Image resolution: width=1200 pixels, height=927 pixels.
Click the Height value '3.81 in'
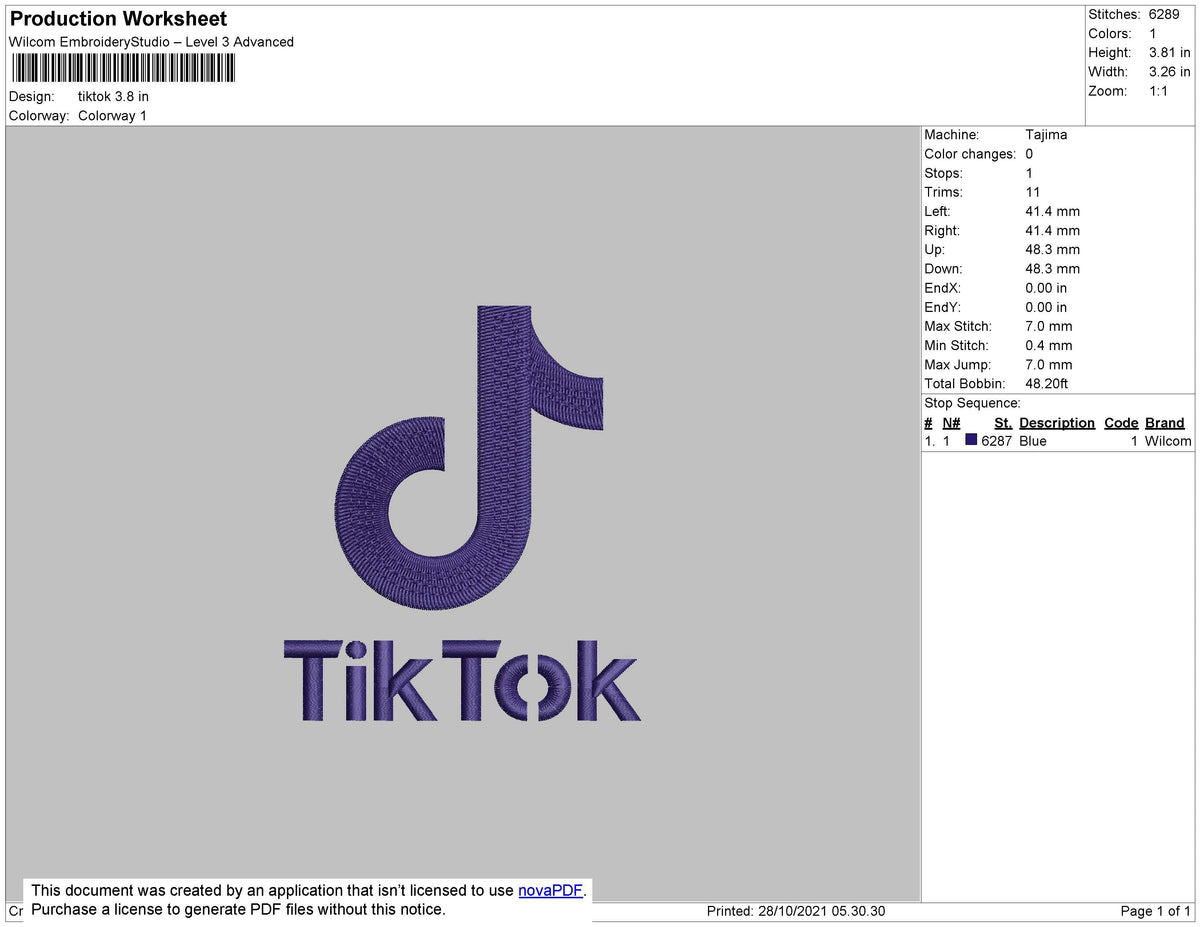pyautogui.click(x=1169, y=53)
